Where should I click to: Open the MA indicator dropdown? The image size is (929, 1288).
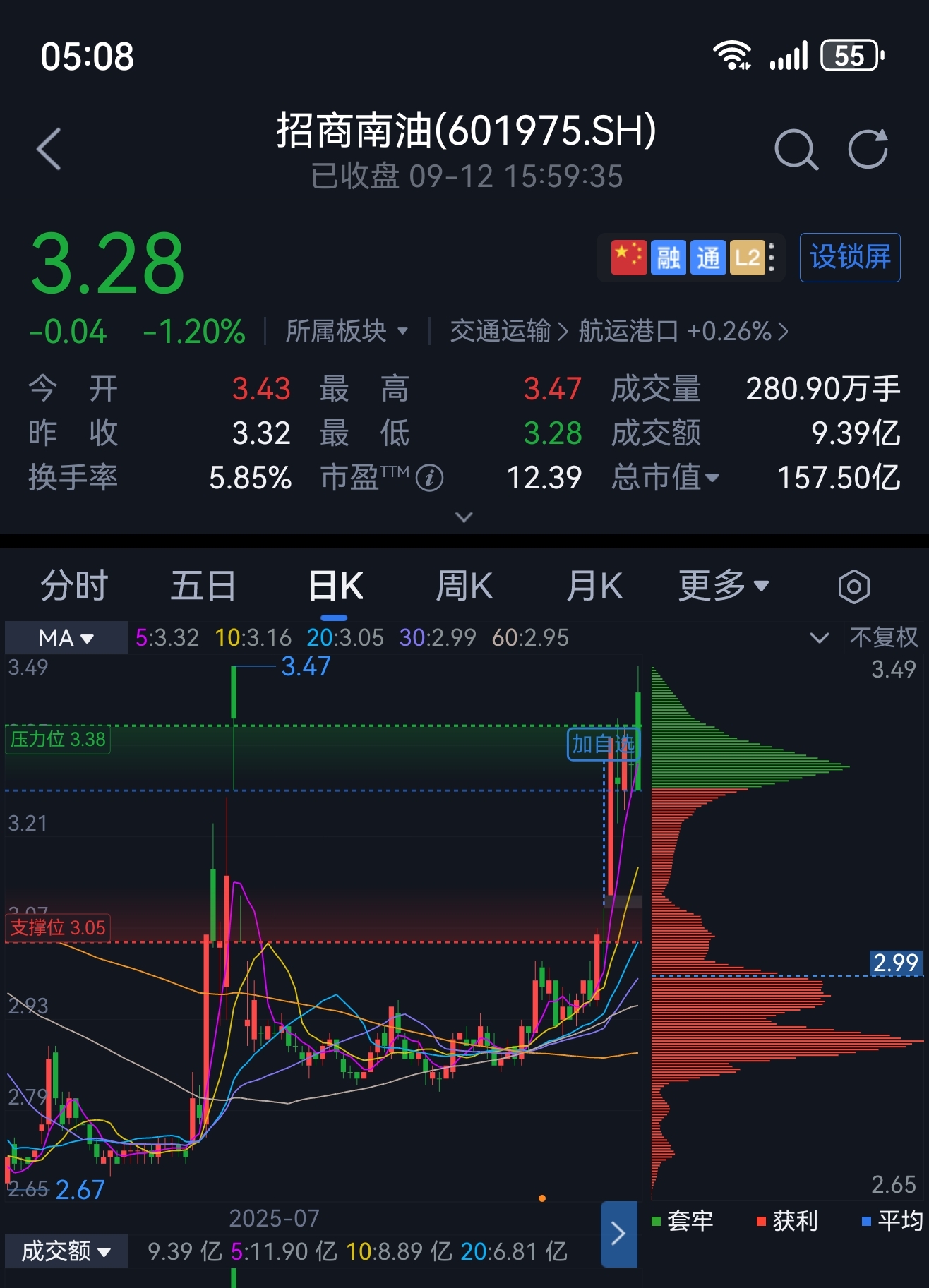66,638
